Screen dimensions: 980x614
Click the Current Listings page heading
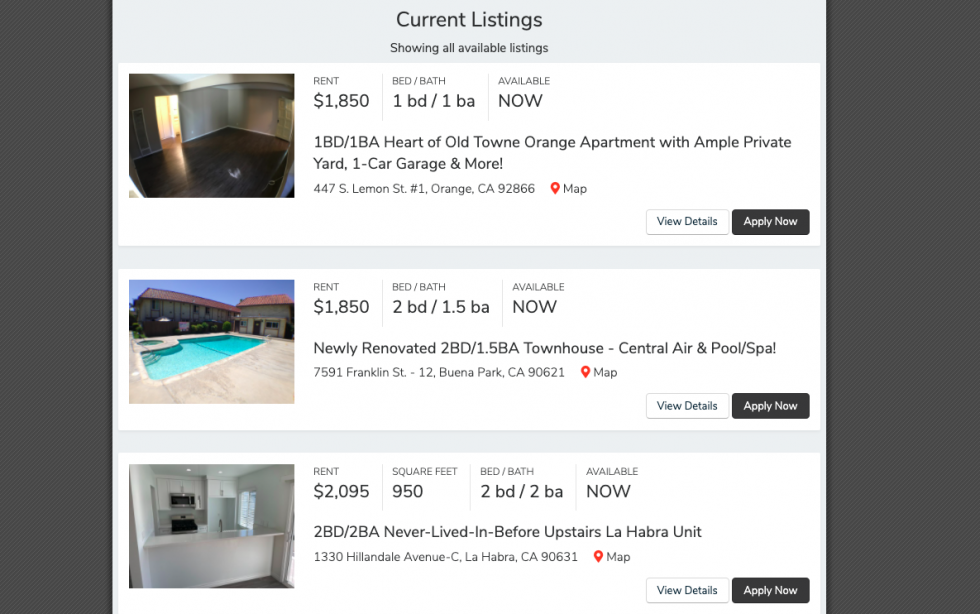pyautogui.click(x=469, y=19)
